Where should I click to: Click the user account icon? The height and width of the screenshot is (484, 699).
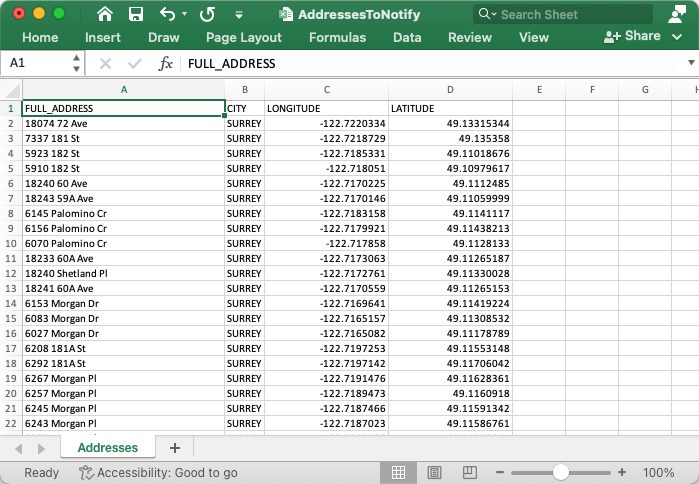point(675,15)
